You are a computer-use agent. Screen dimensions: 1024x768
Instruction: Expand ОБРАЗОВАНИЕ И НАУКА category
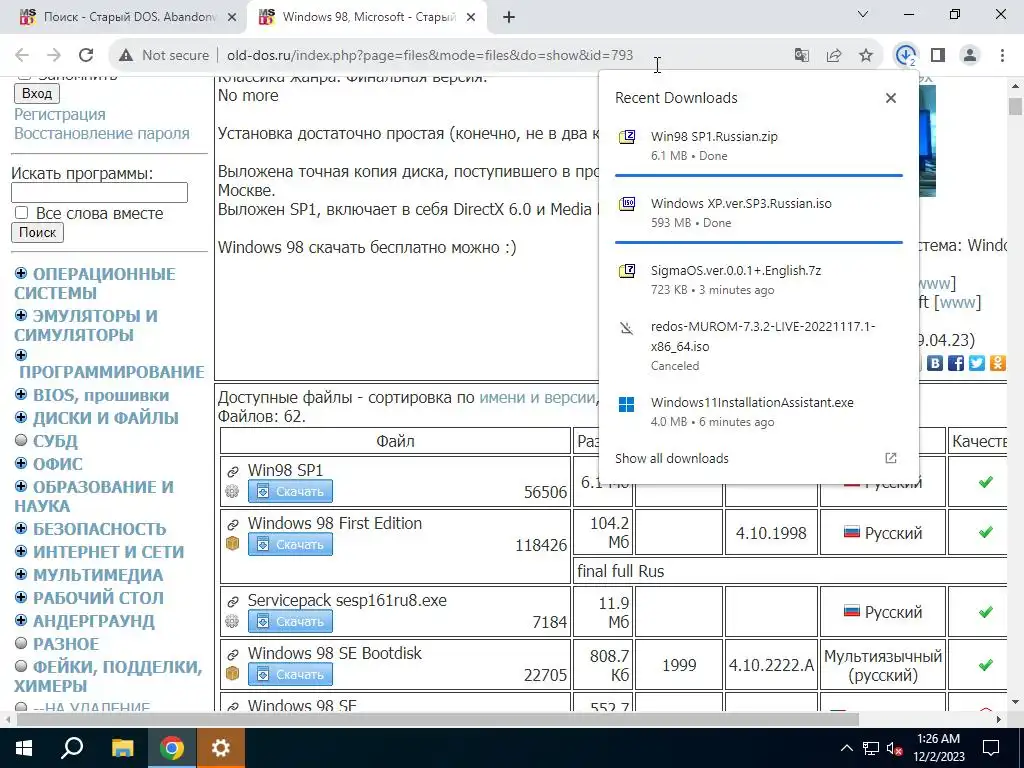pyautogui.click(x=21, y=486)
